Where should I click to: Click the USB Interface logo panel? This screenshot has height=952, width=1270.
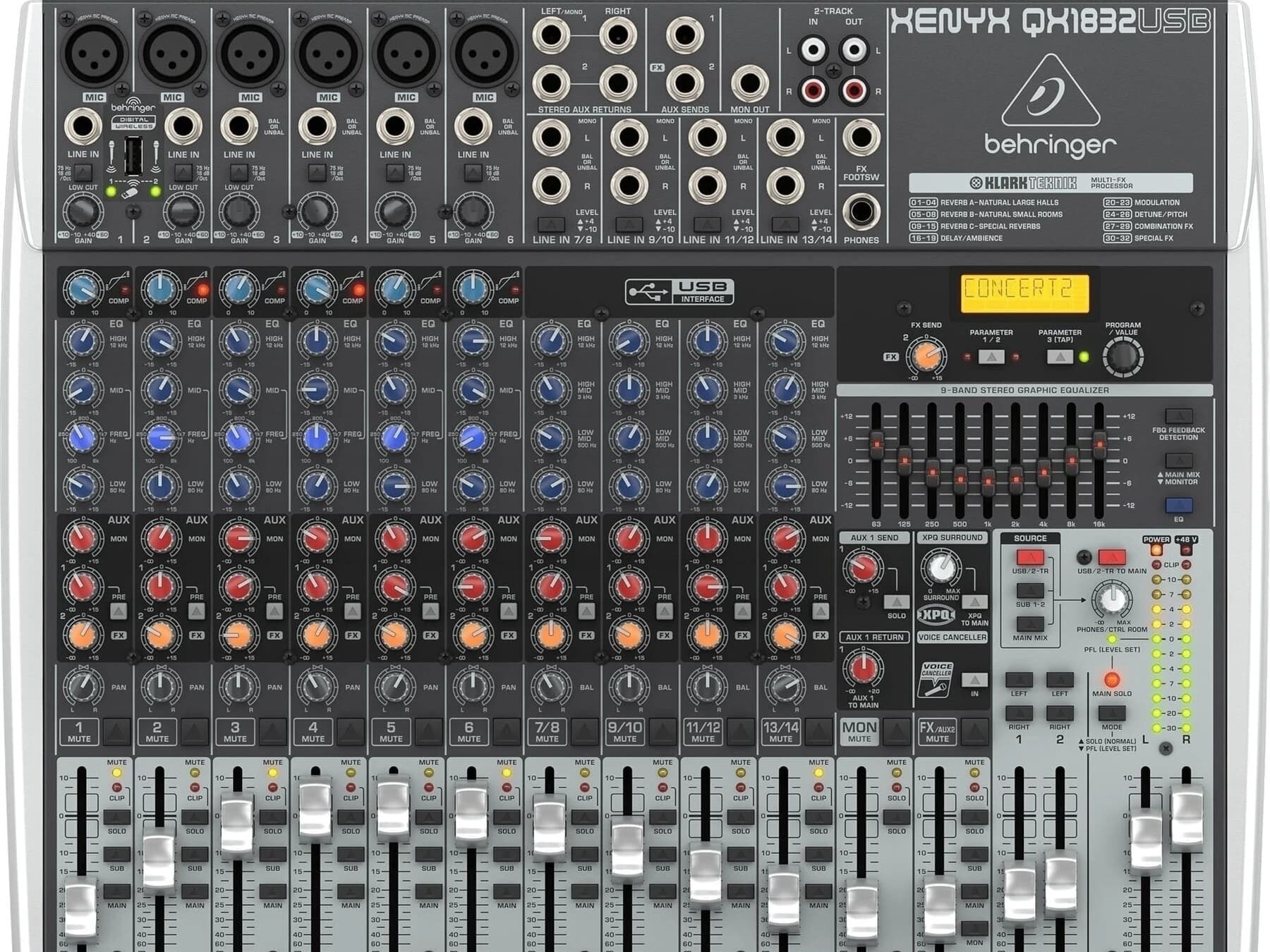coord(681,291)
